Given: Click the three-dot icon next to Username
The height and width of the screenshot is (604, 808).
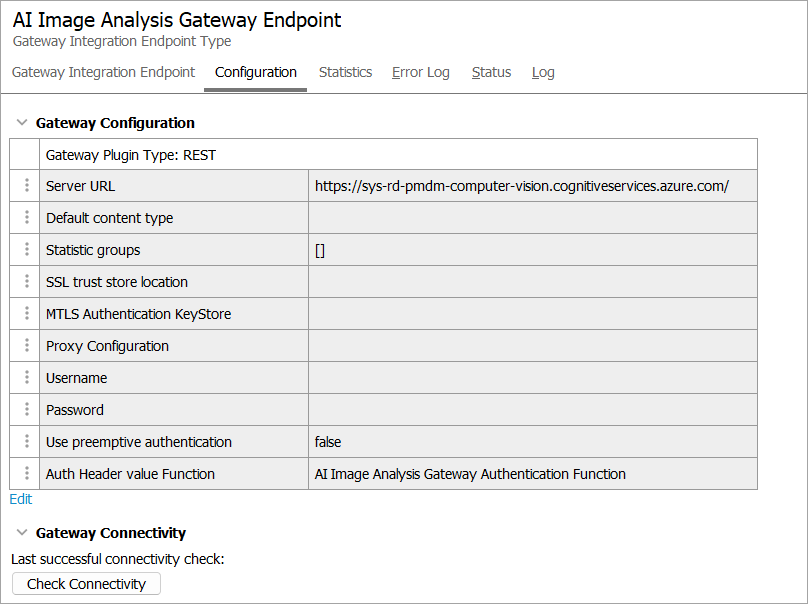Looking at the screenshot, I should 27,378.
